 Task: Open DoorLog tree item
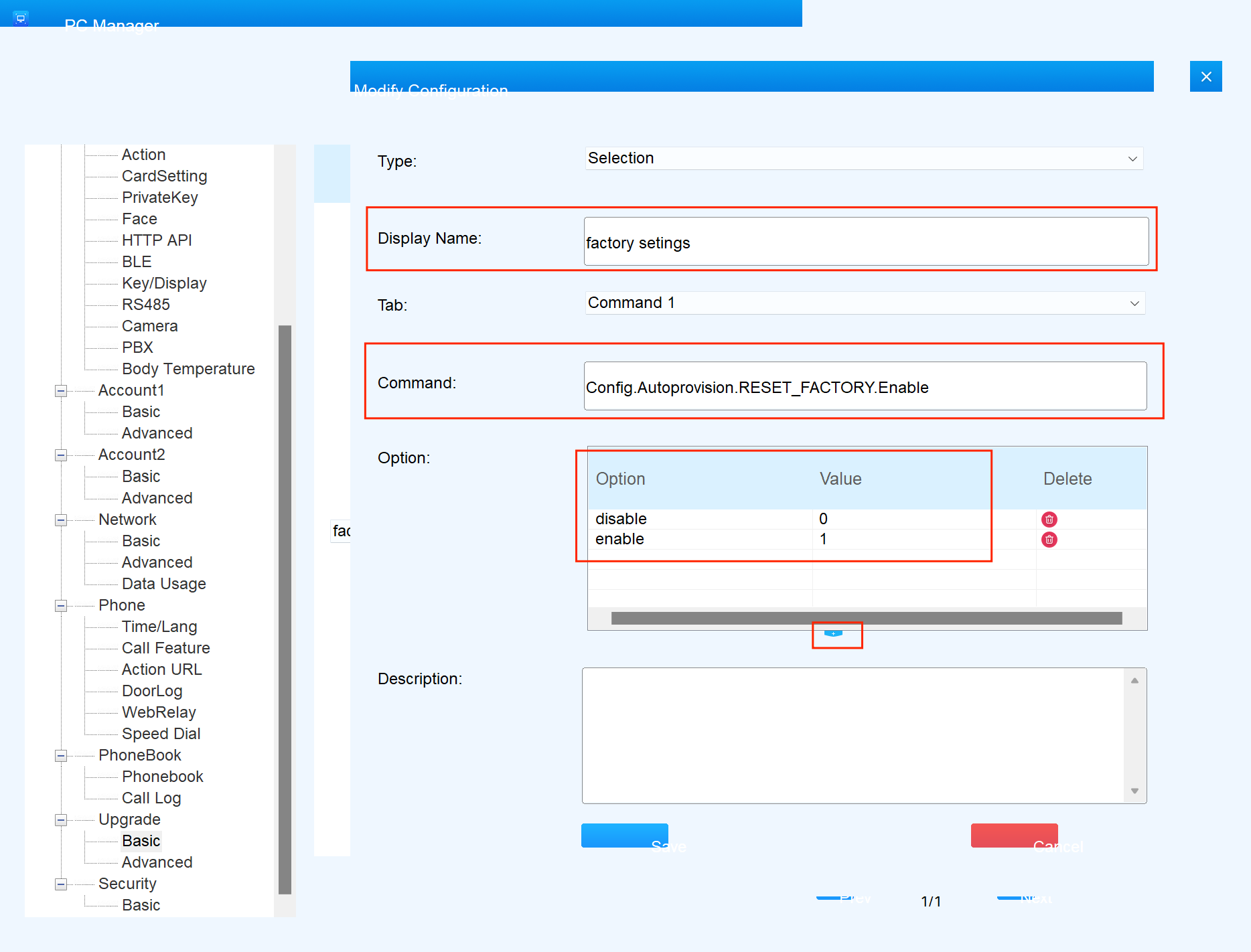point(152,691)
